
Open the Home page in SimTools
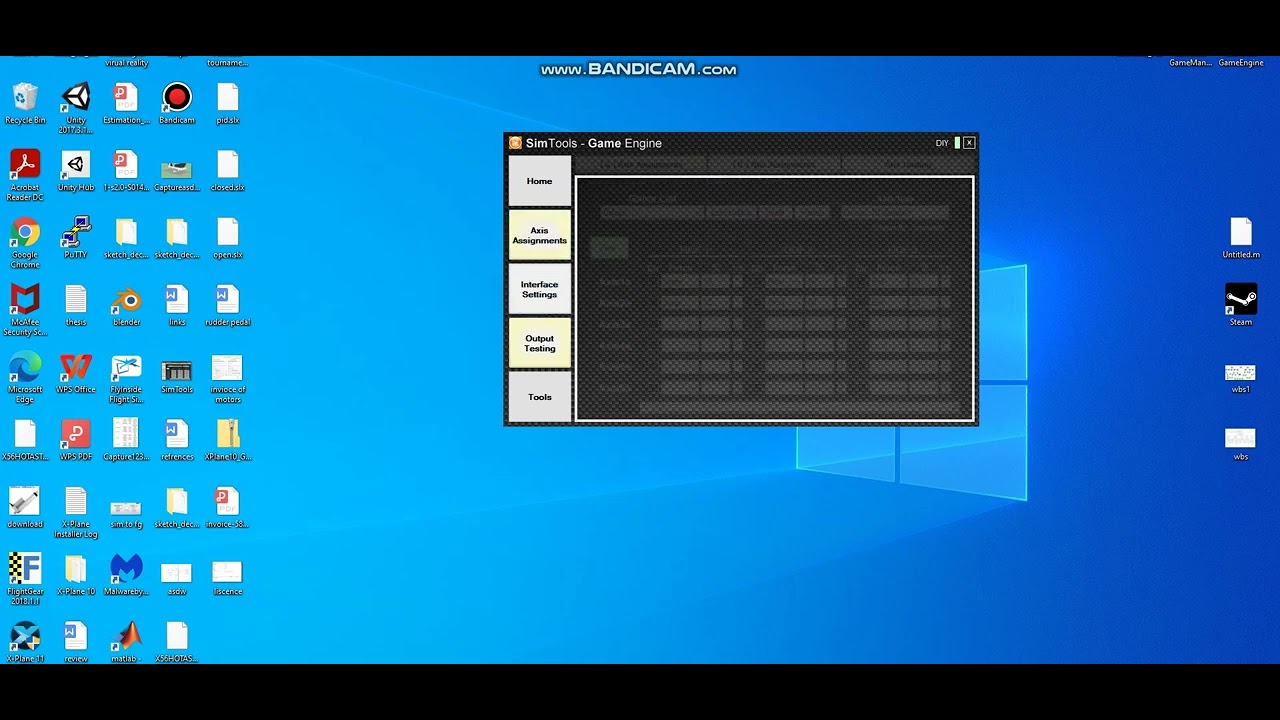[540, 181]
